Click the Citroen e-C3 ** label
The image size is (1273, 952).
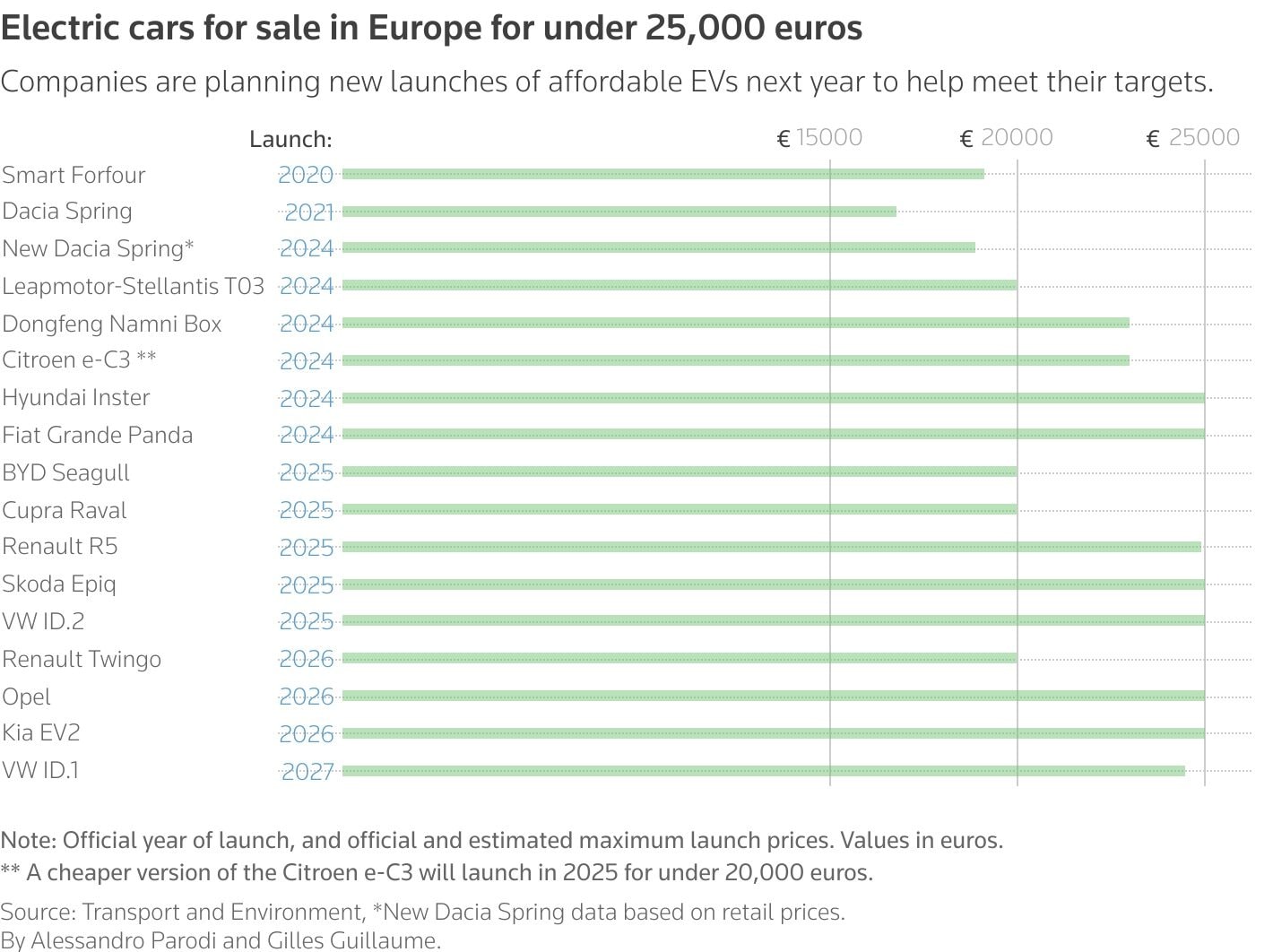[x=79, y=360]
